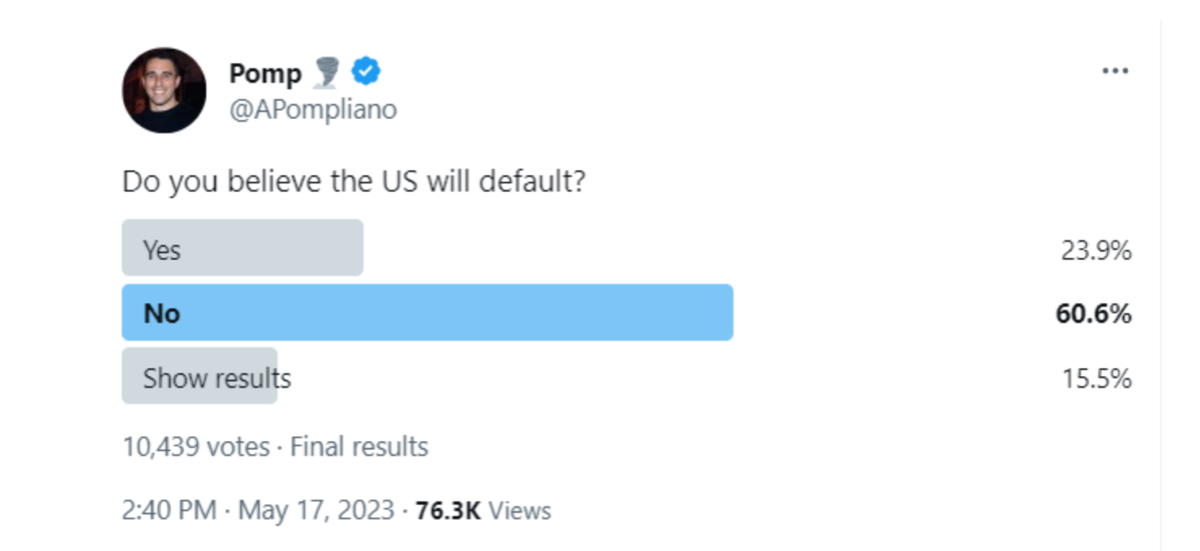Image resolution: width=1200 pixels, height=551 pixels.
Task: Click the tornado emoji beside Pomp
Action: tap(327, 72)
